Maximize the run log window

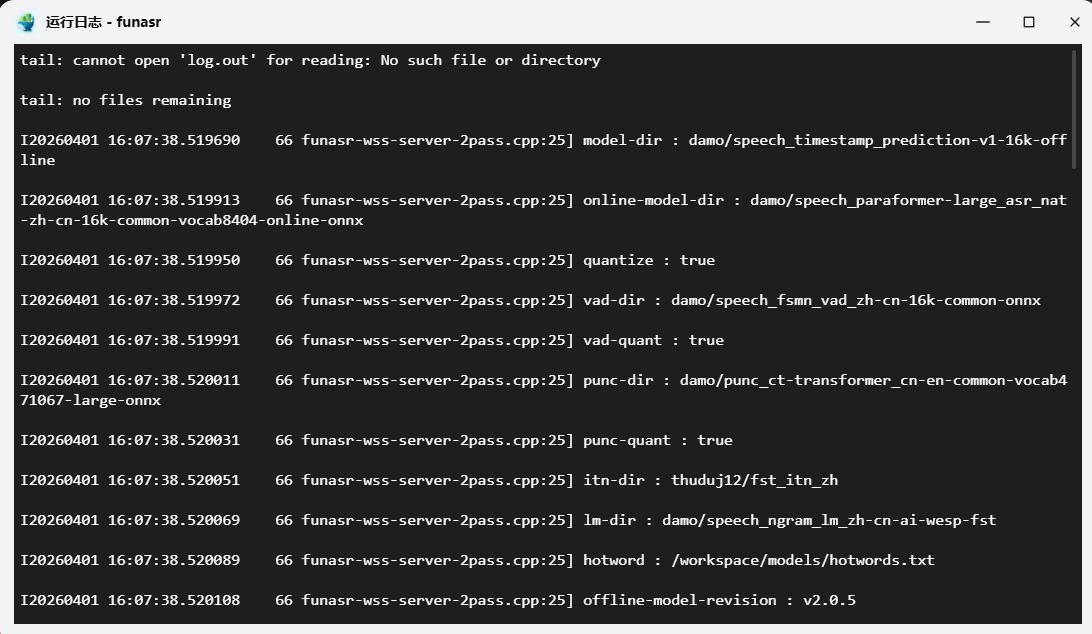pos(1029,22)
